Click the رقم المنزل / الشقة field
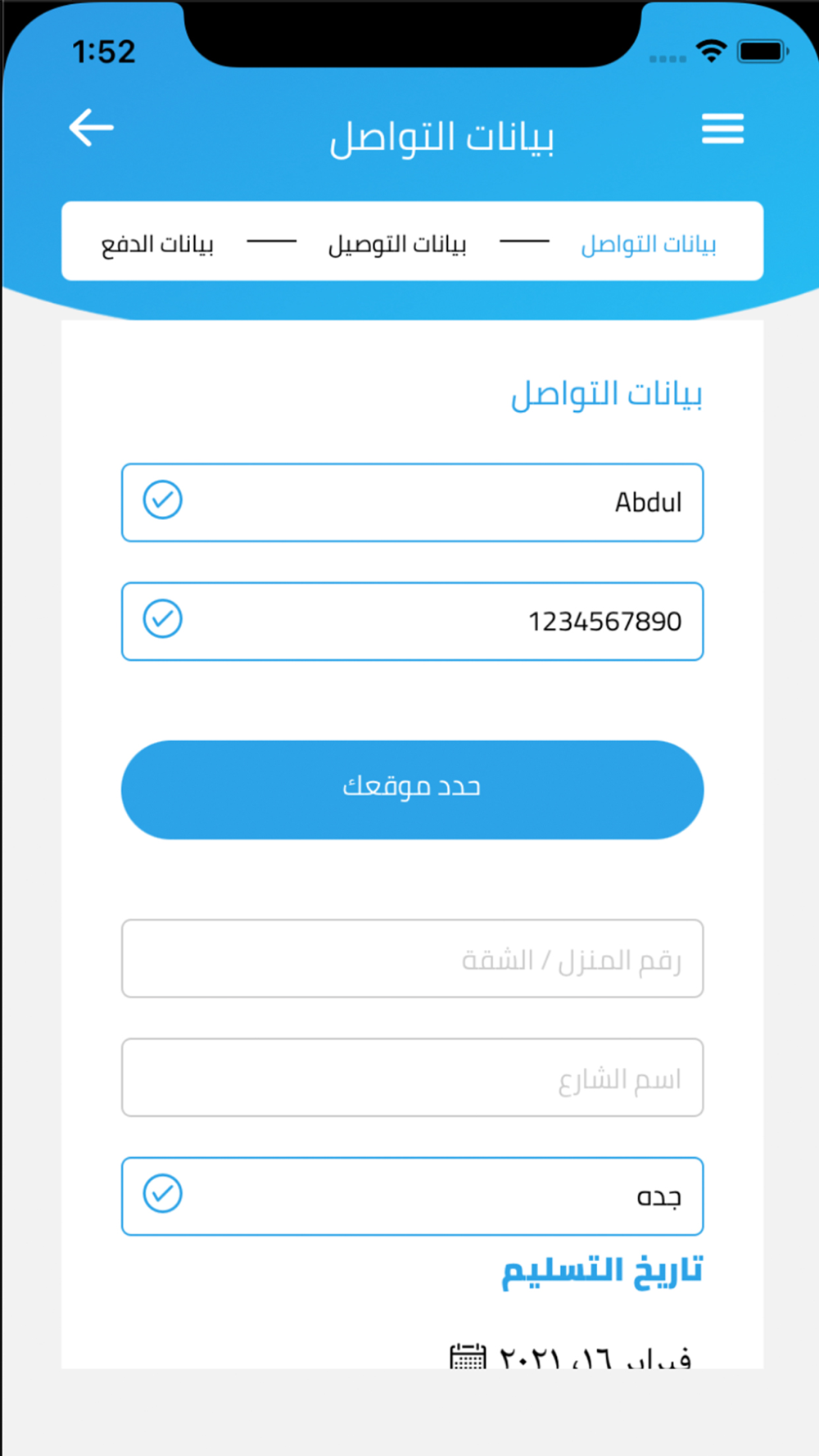This screenshot has height=1456, width=819. click(x=412, y=958)
